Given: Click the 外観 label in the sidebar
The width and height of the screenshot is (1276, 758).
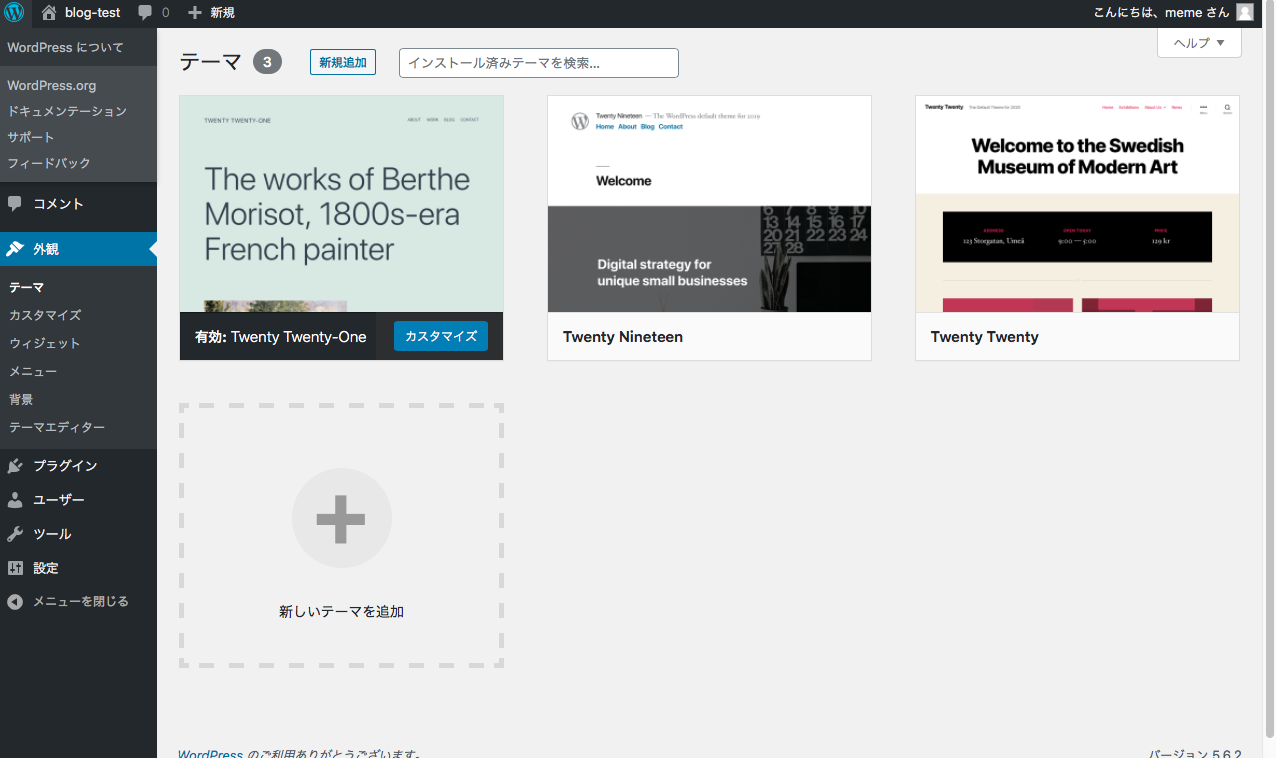Looking at the screenshot, I should [x=46, y=249].
